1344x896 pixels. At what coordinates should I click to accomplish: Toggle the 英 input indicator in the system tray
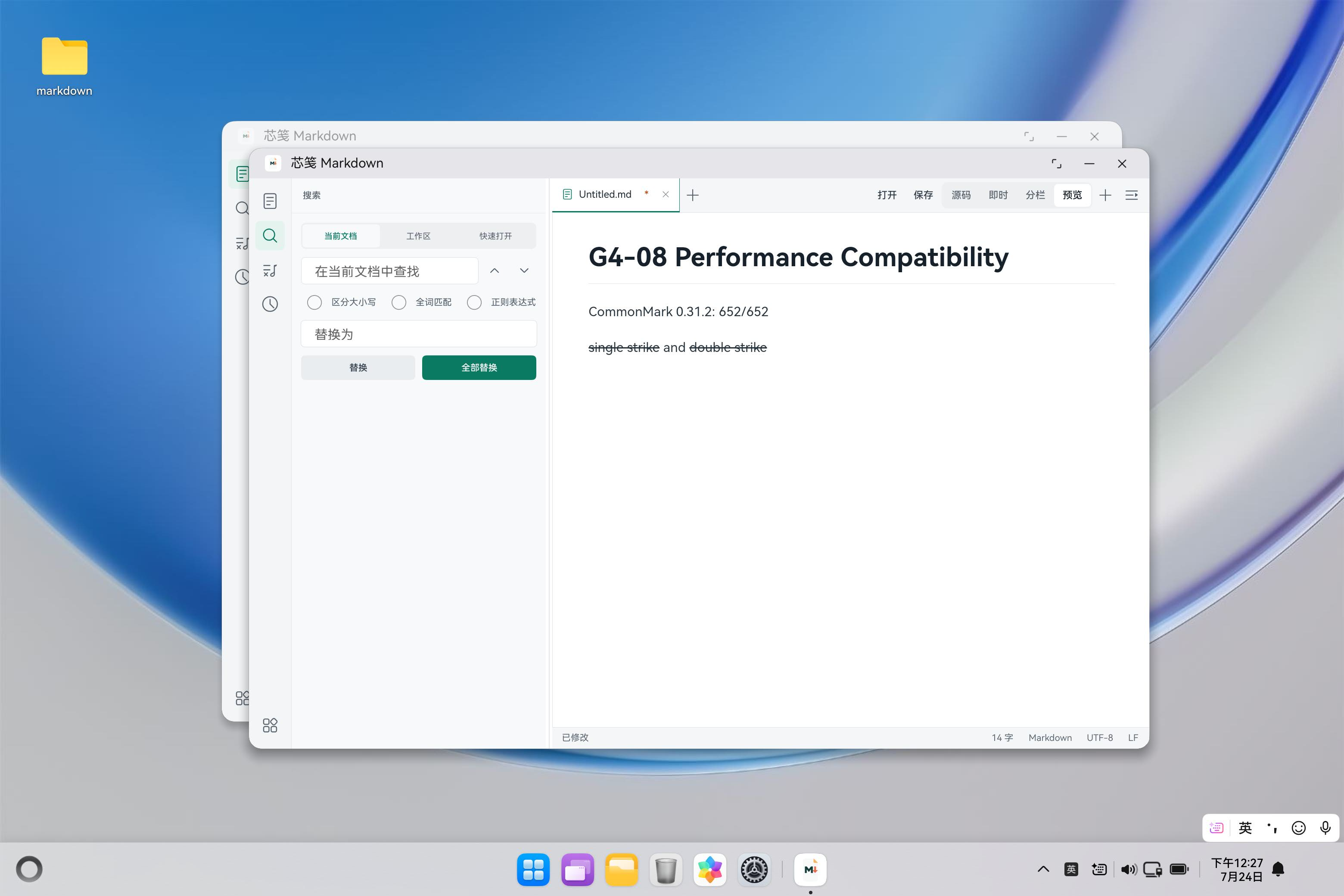click(x=1071, y=870)
